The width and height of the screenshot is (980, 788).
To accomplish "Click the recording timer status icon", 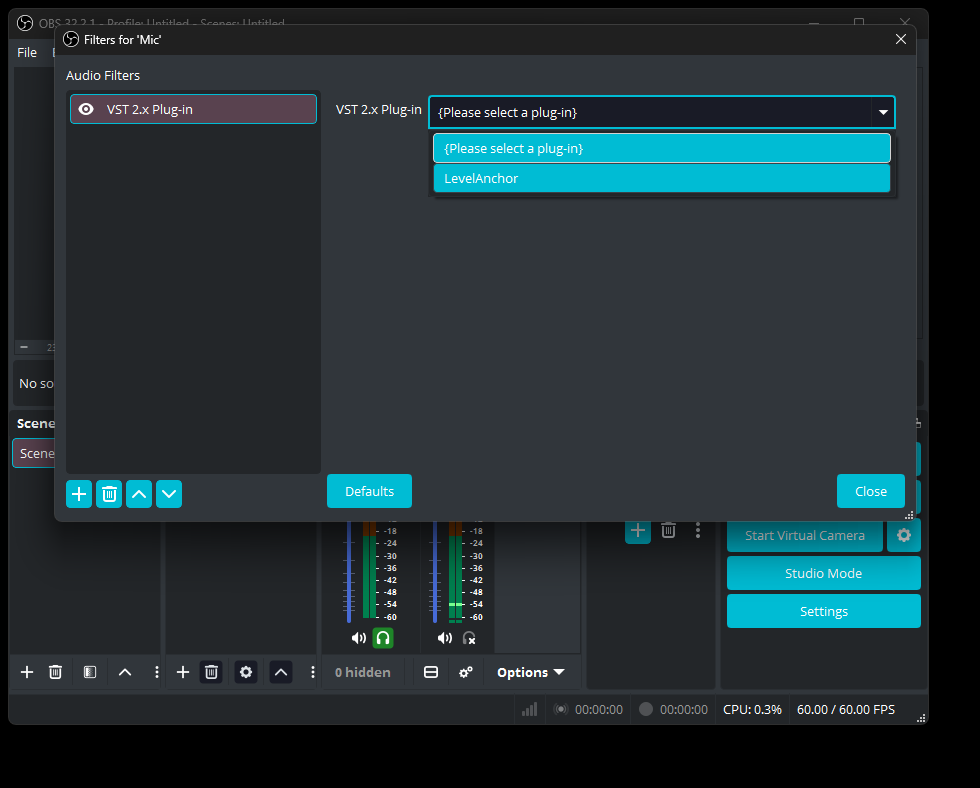I will pyautogui.click(x=646, y=709).
